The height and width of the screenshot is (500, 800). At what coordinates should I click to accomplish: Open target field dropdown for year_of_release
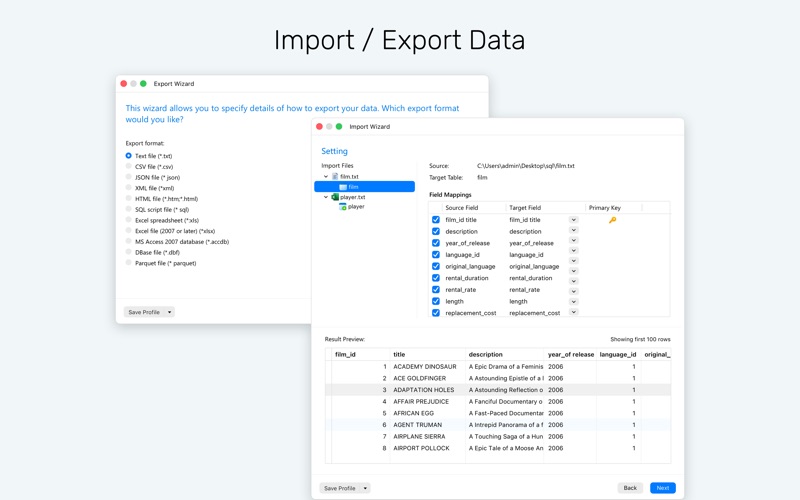click(x=573, y=240)
